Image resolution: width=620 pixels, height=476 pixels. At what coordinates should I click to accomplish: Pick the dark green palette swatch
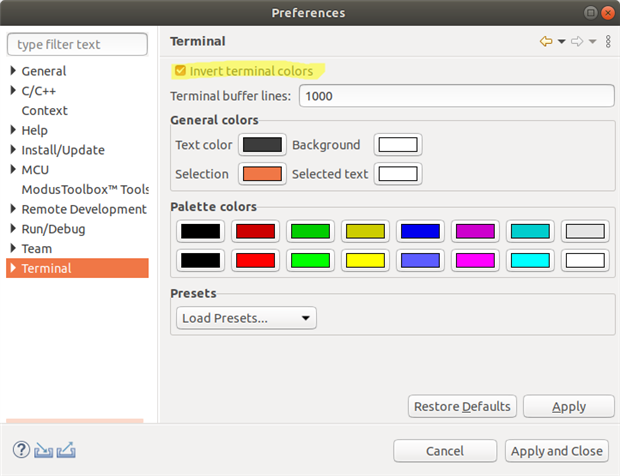(310, 231)
